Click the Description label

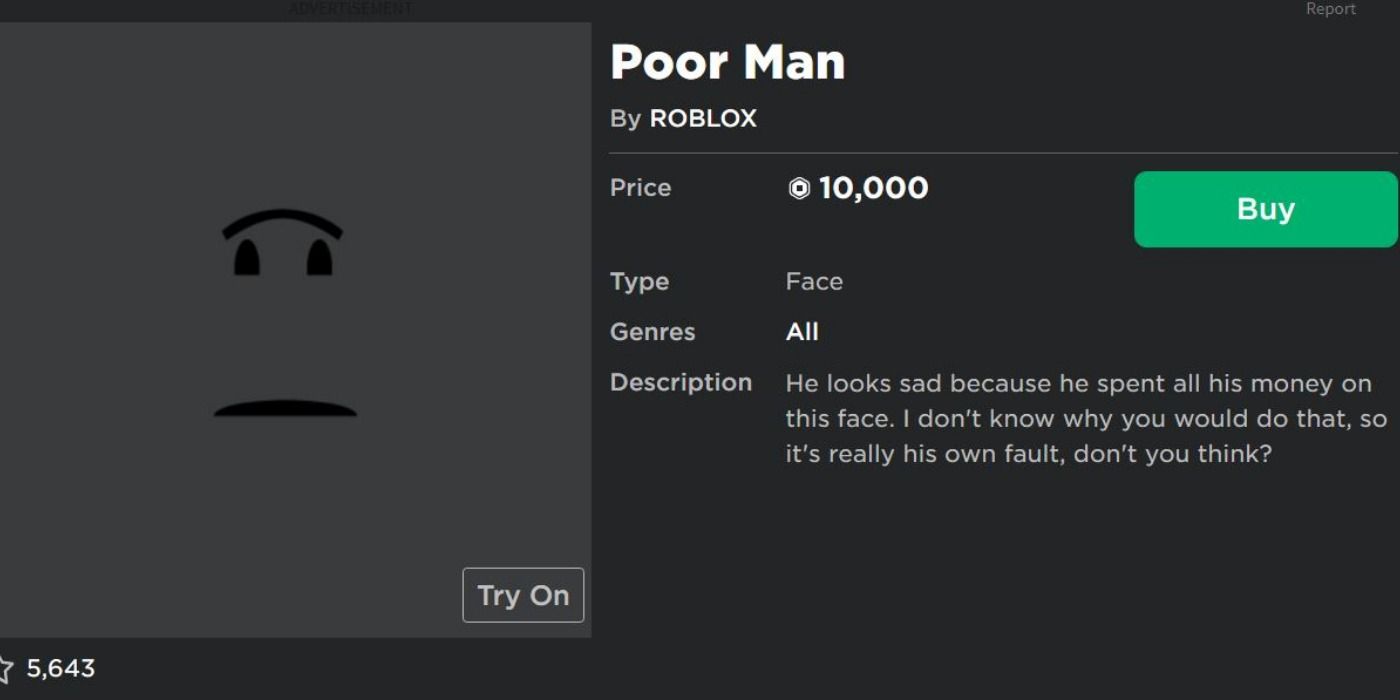[x=680, y=383]
